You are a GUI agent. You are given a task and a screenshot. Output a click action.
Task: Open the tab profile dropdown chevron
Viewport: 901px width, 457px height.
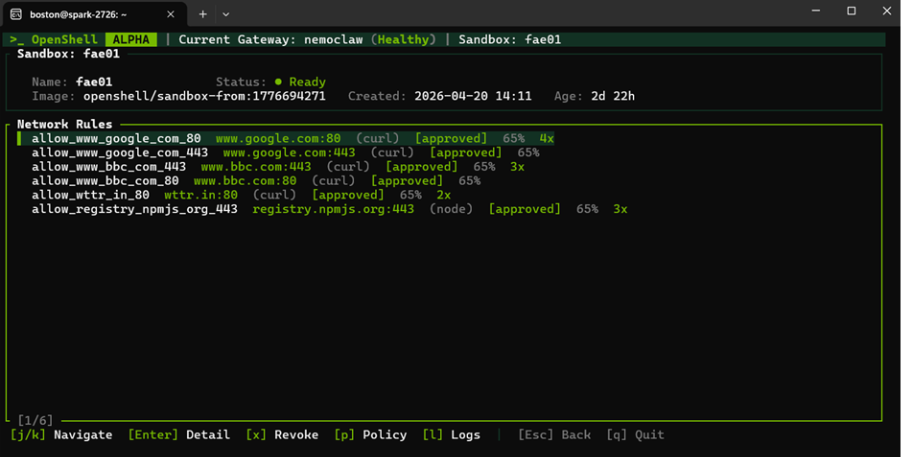coord(226,14)
